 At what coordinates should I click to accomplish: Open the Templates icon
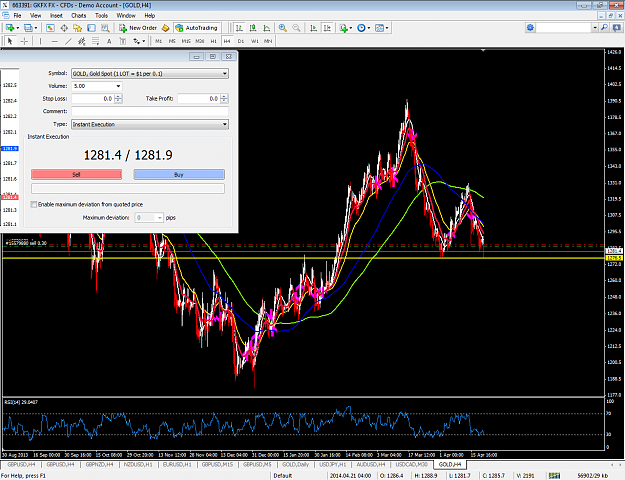pyautogui.click(x=379, y=28)
